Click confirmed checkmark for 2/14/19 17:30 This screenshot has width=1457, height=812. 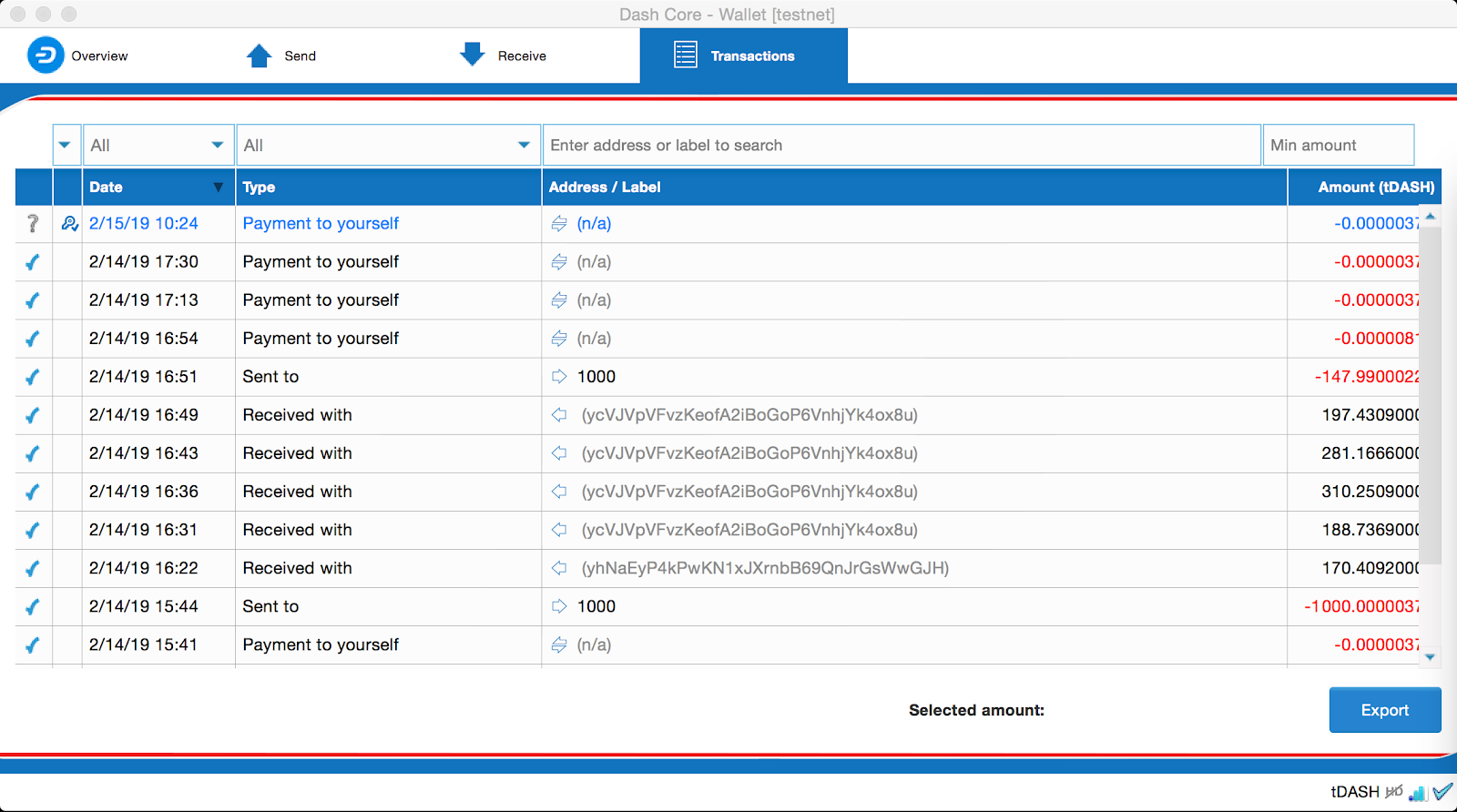point(33,262)
